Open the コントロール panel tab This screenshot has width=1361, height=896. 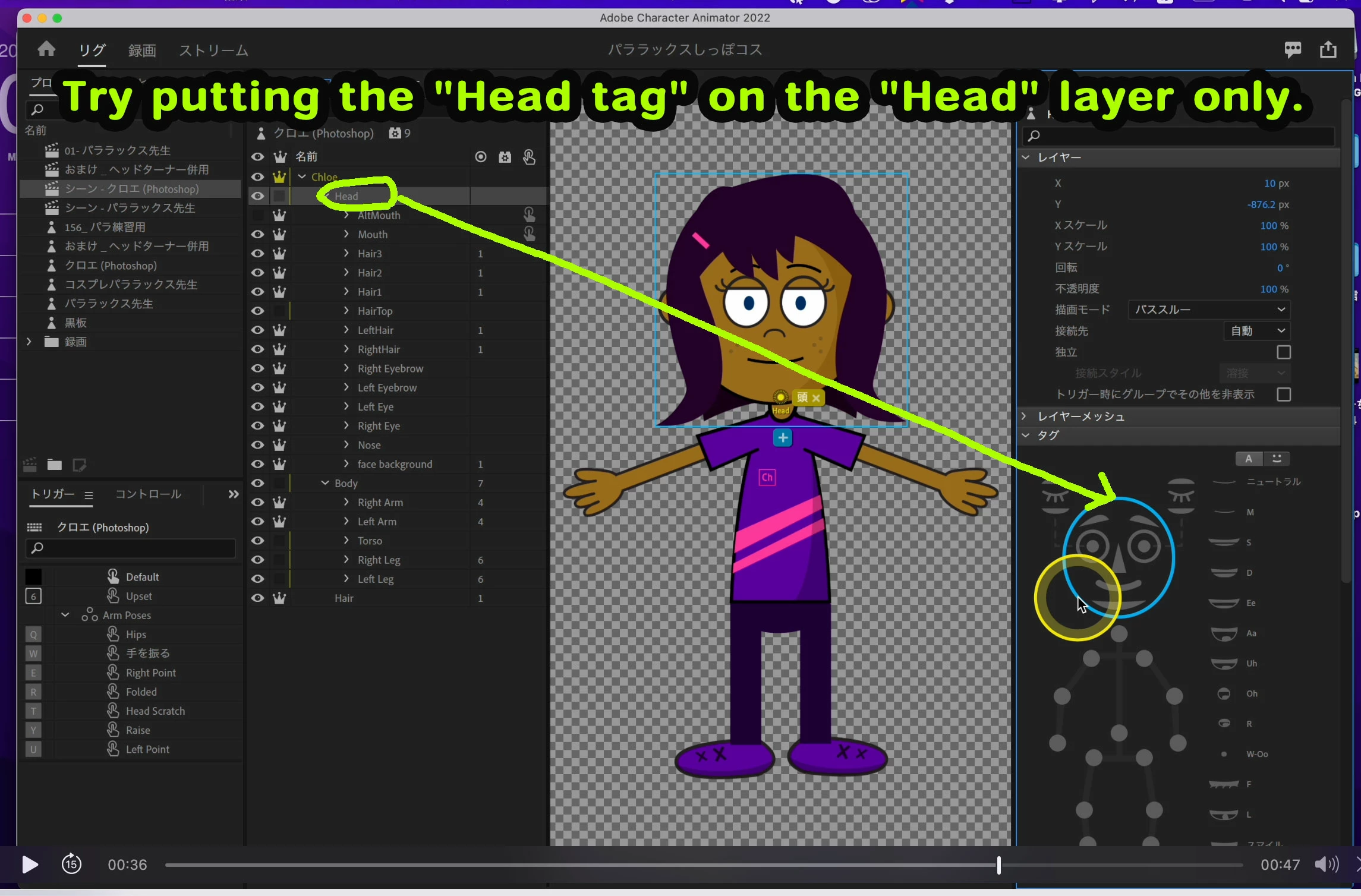[148, 494]
